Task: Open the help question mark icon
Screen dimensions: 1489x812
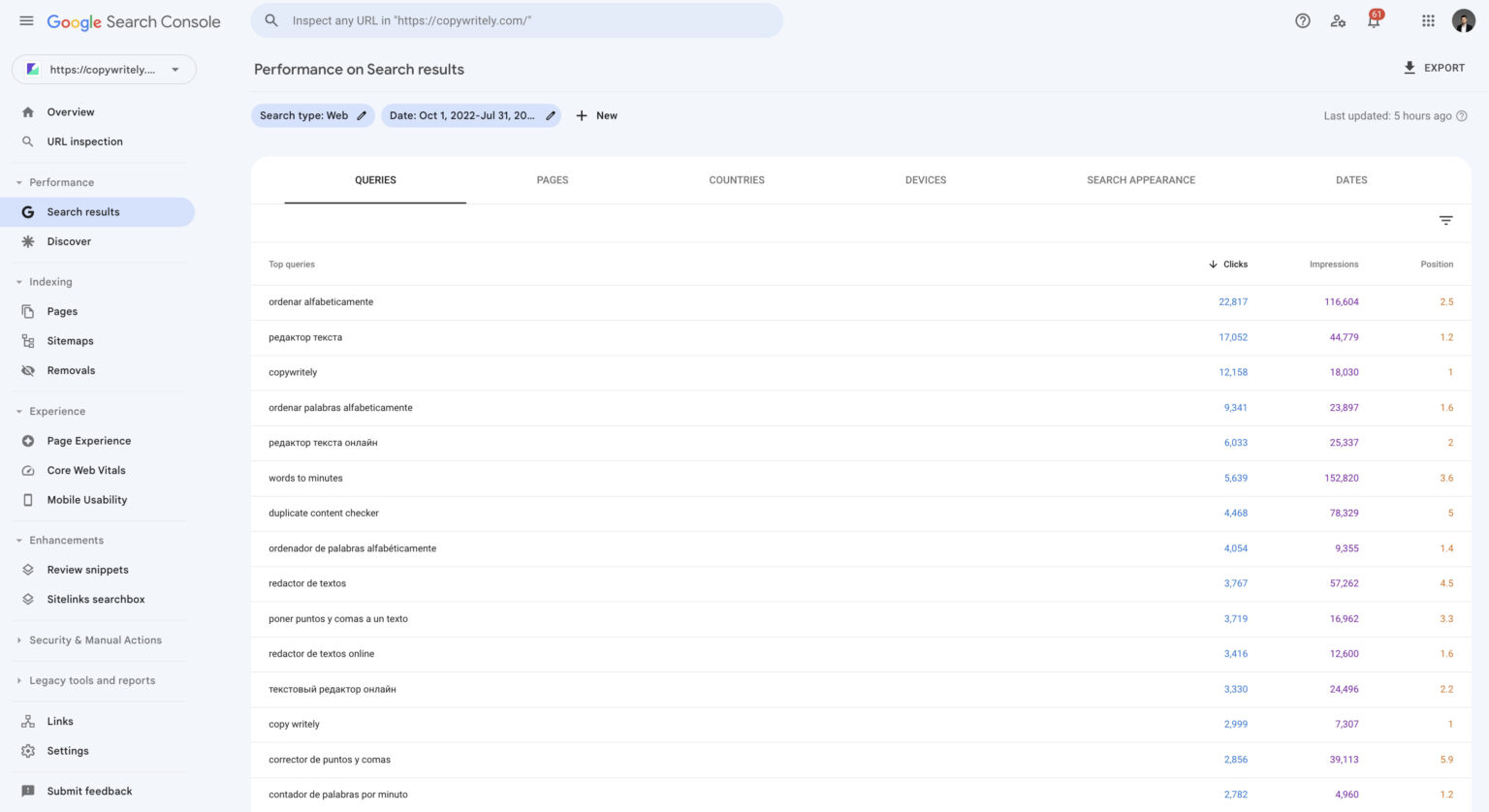Action: (x=1302, y=20)
